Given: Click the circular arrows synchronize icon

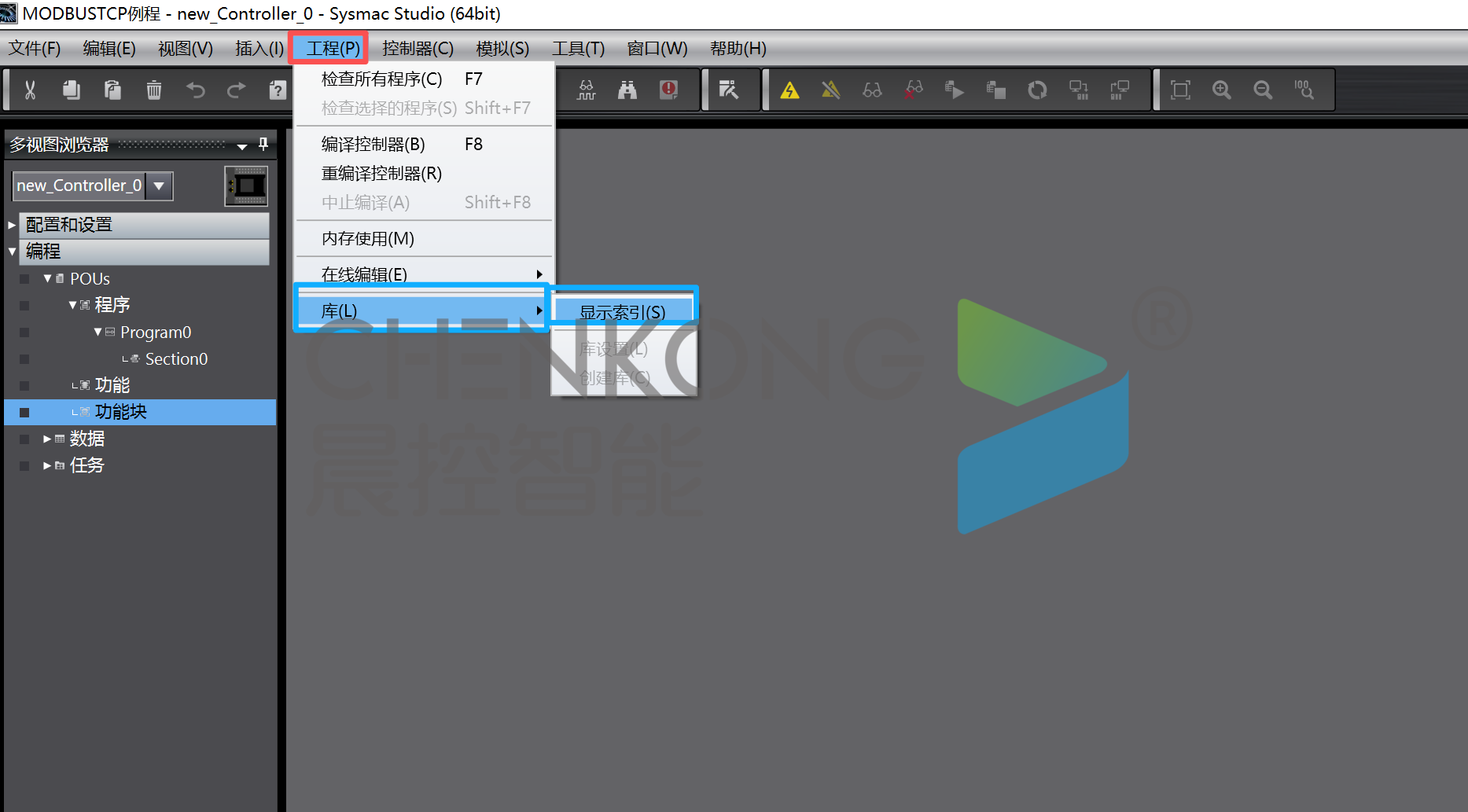Looking at the screenshot, I should 1037,90.
